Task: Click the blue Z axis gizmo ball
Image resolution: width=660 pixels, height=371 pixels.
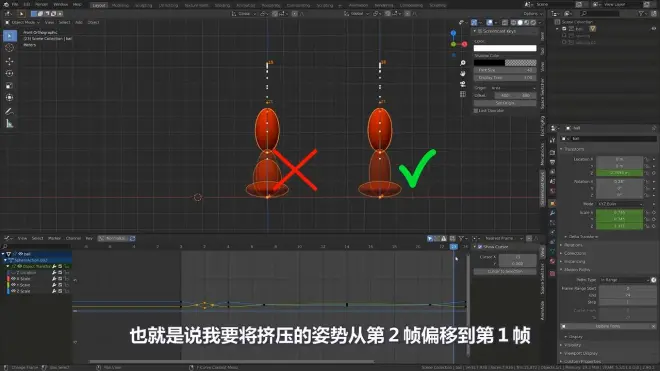Action: tap(453, 33)
